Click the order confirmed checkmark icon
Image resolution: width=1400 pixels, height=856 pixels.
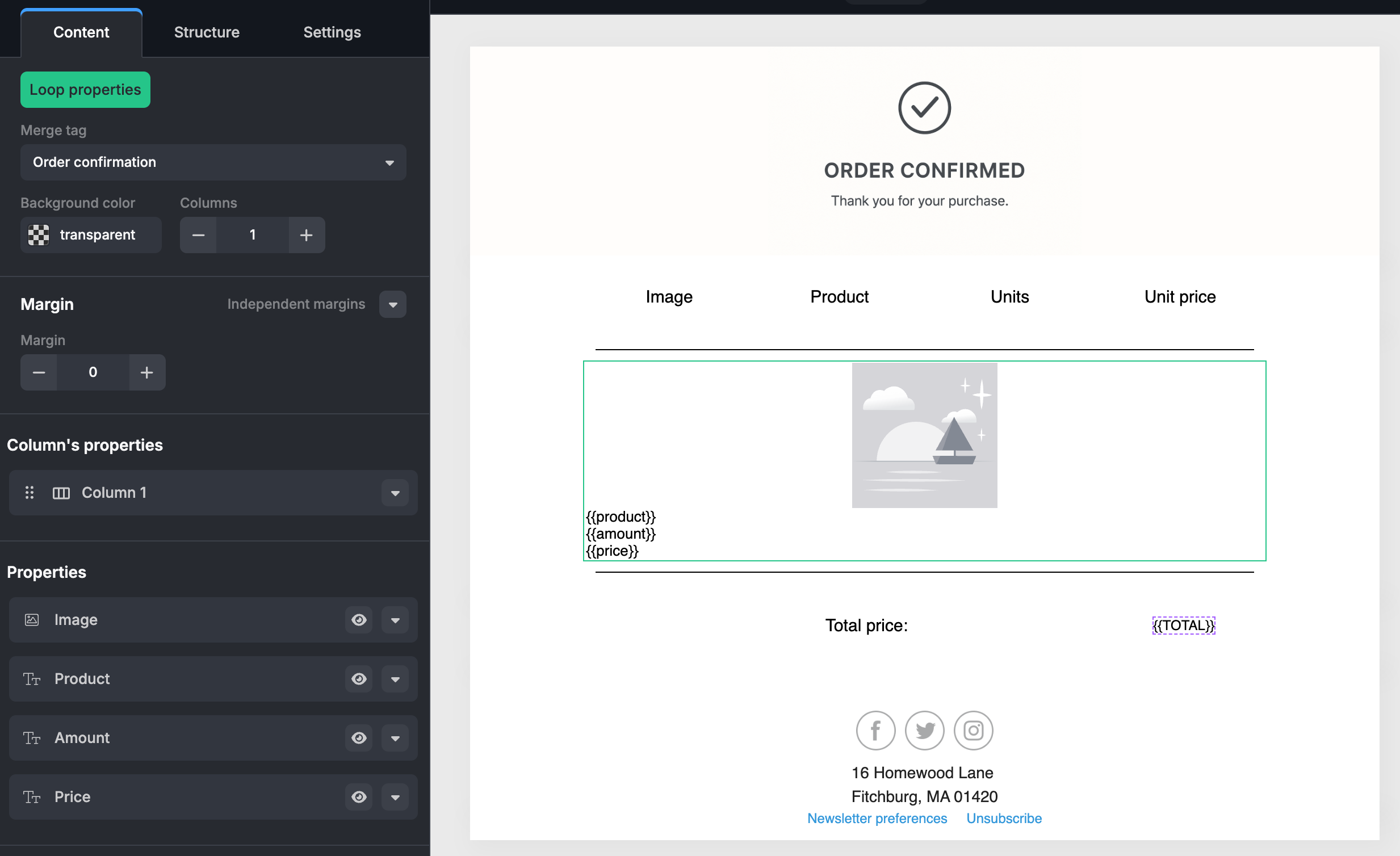click(924, 108)
